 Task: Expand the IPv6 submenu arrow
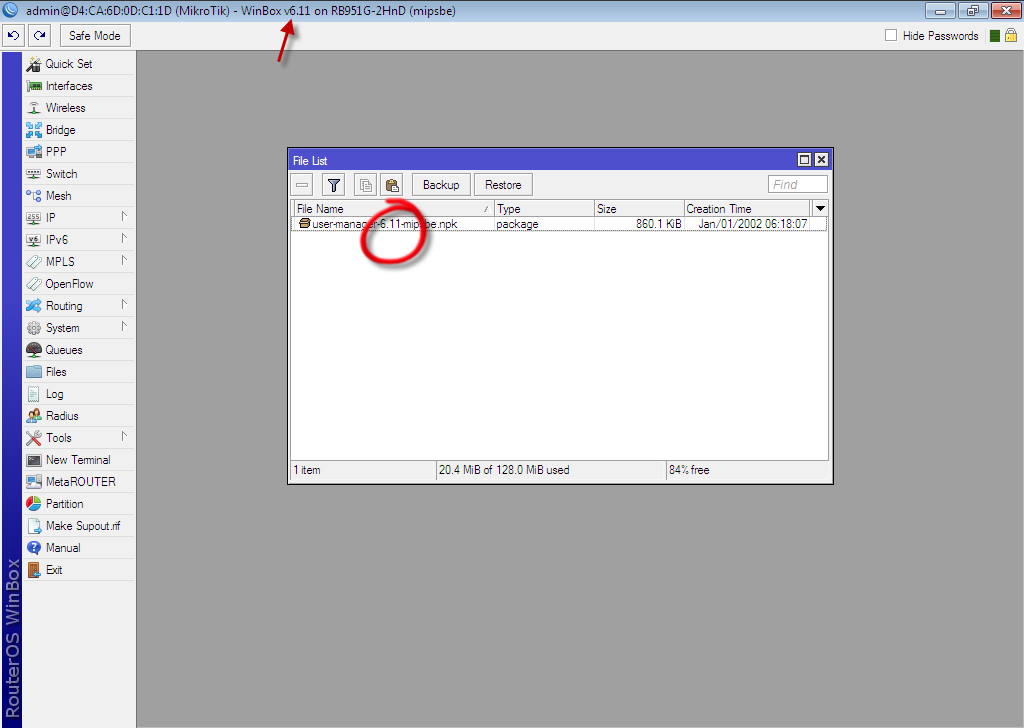pos(124,238)
